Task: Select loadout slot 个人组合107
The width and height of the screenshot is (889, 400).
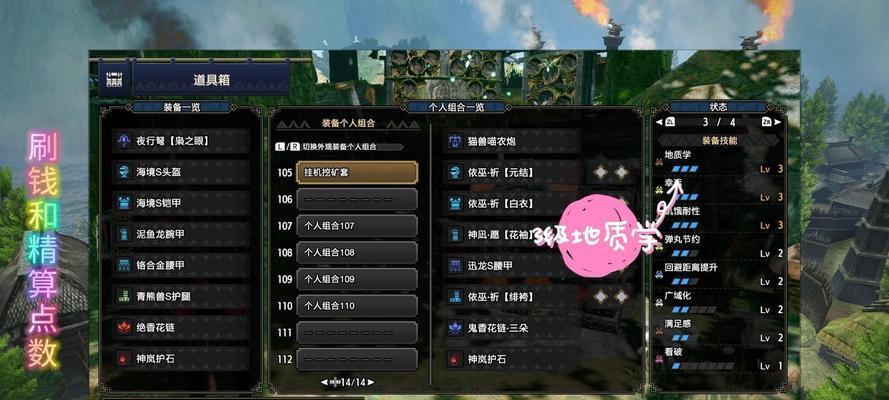Action: click(x=357, y=225)
